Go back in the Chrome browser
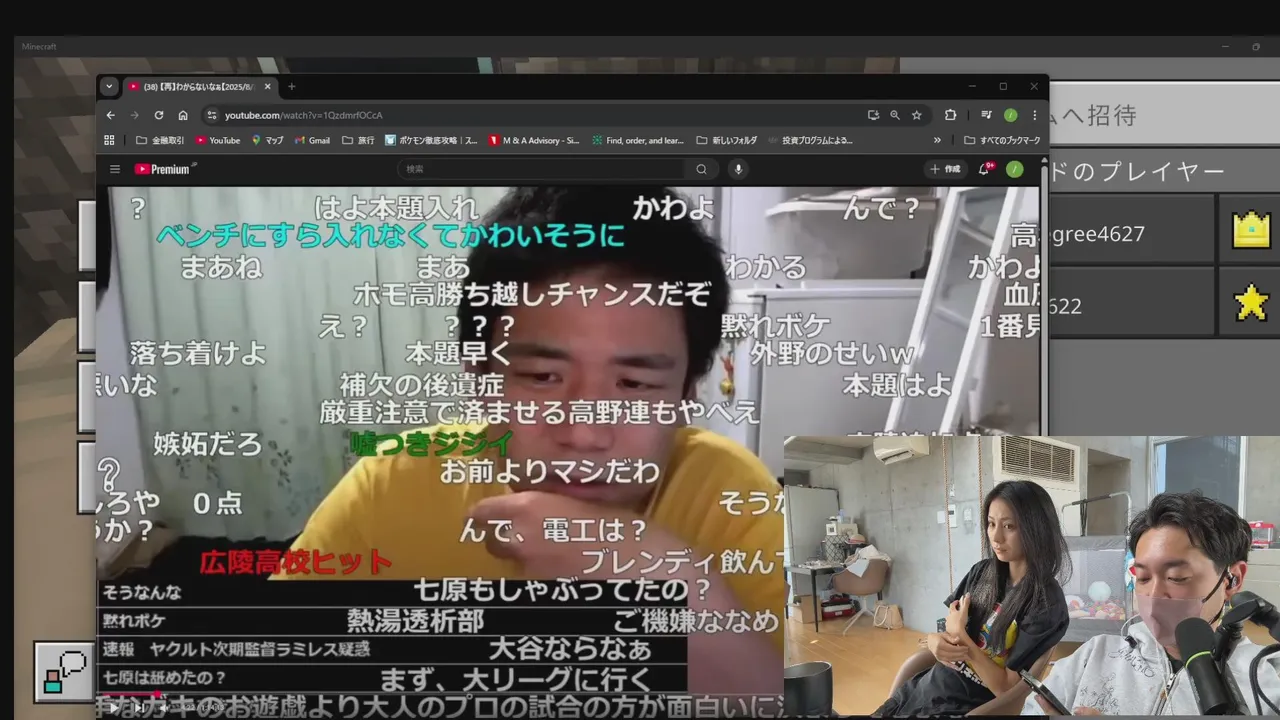Screen dimensions: 1280x720 110,115
